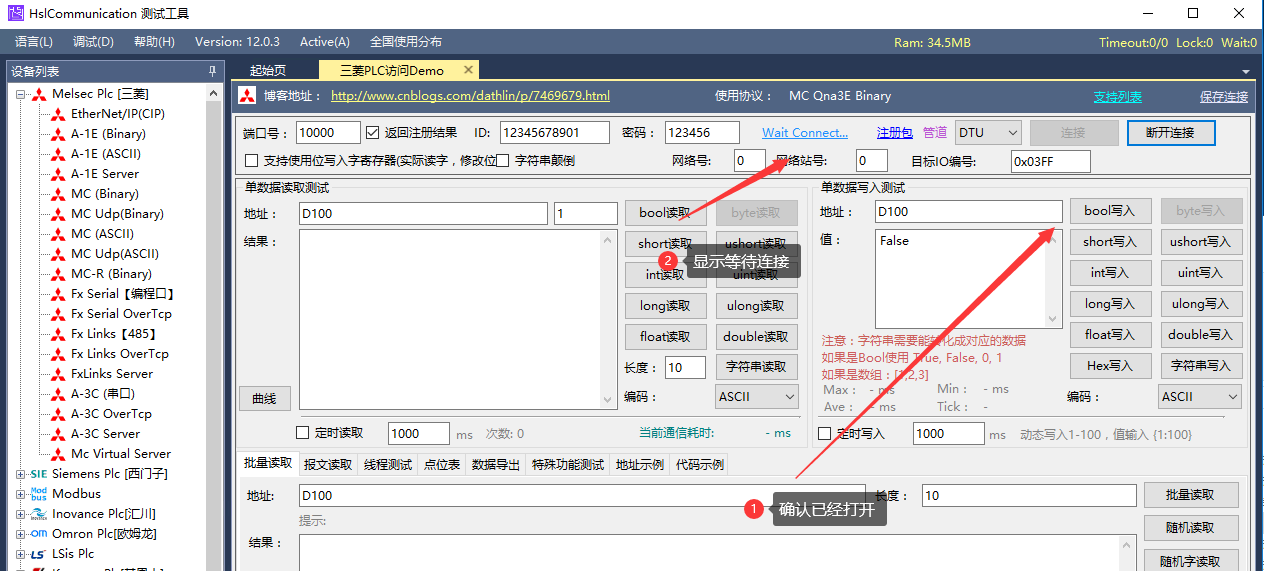Click the 端口号 input field
Viewport: 1264px width, 571px height.
[329, 132]
